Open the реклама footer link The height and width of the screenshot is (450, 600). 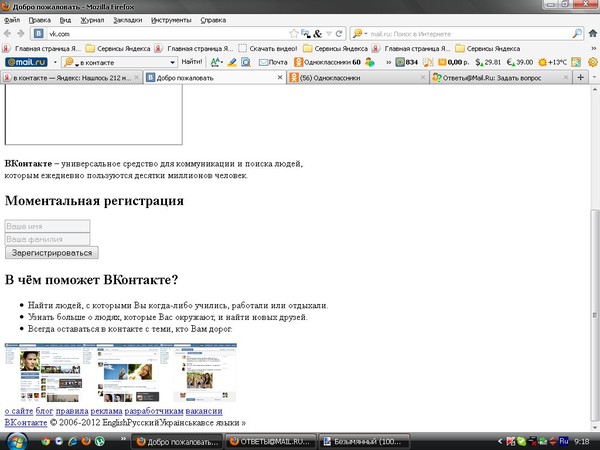(106, 411)
